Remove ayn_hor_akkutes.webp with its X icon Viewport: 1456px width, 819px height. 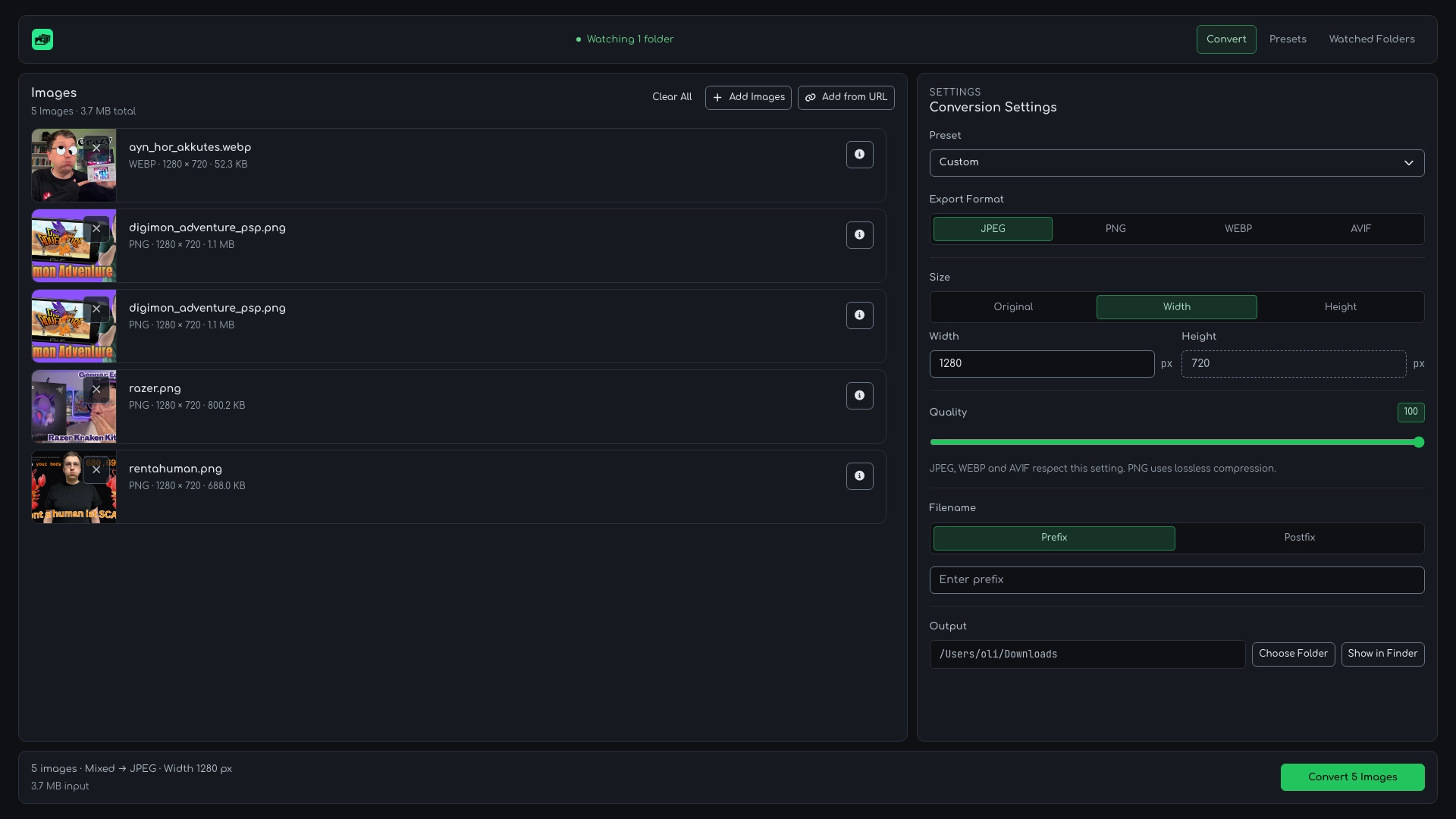pos(96,149)
